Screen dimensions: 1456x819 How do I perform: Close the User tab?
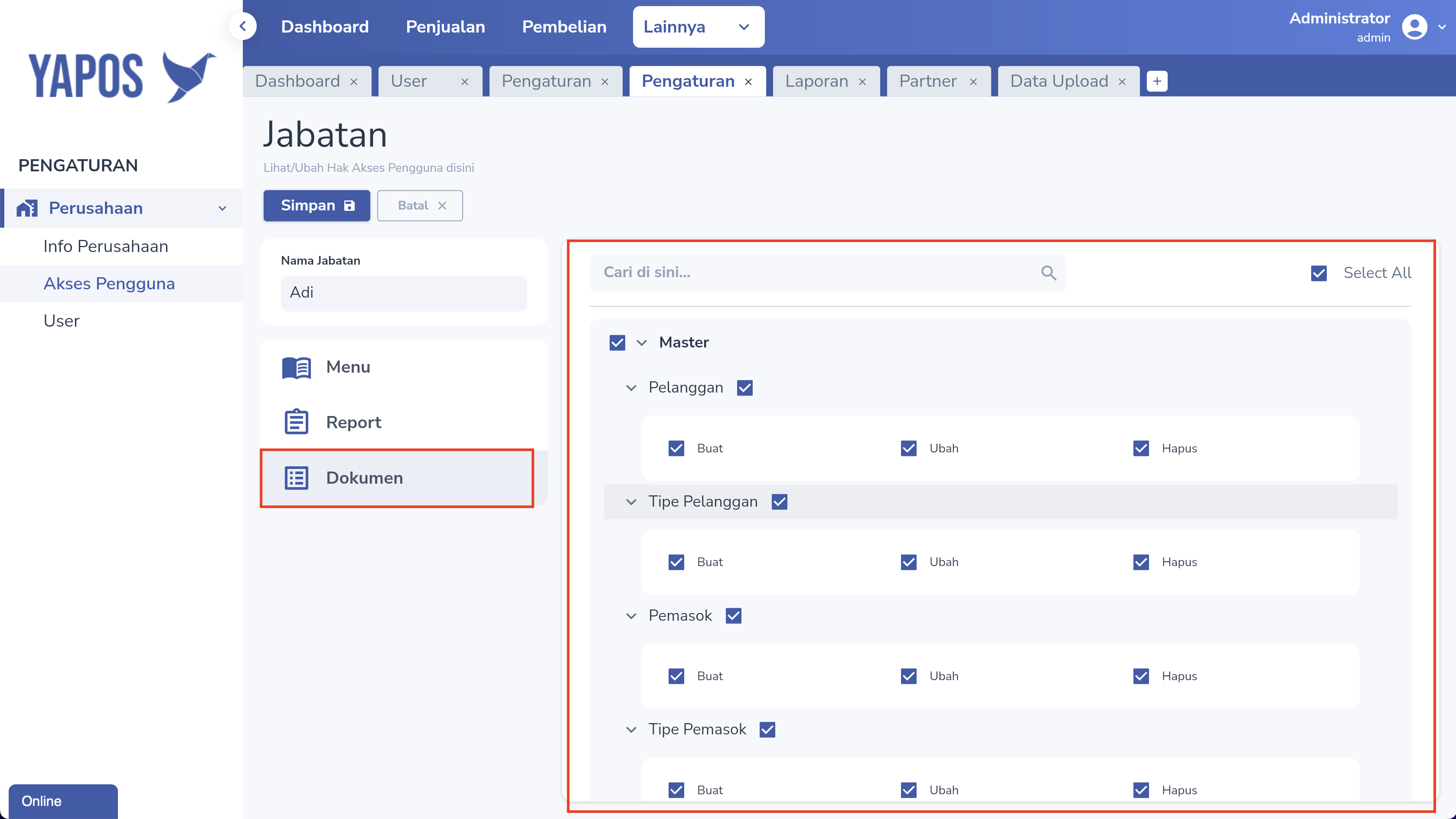click(x=465, y=82)
